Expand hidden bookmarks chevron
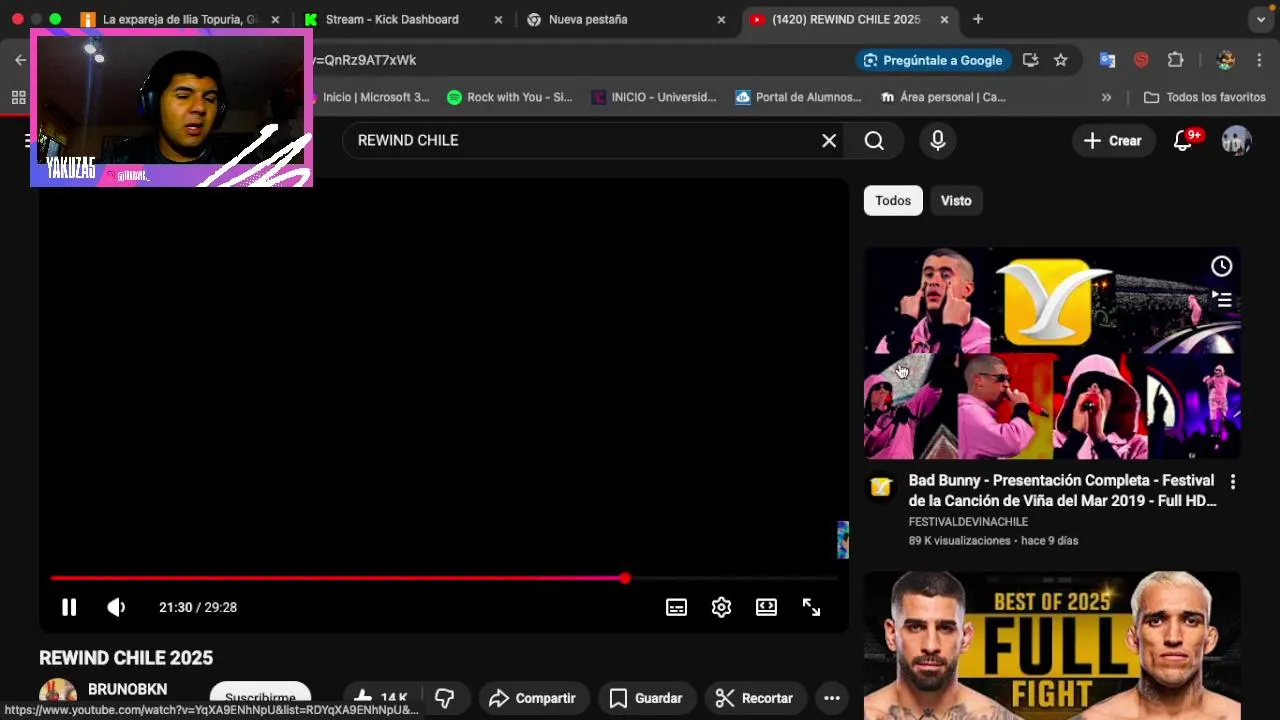This screenshot has width=1280, height=720. (x=1106, y=97)
